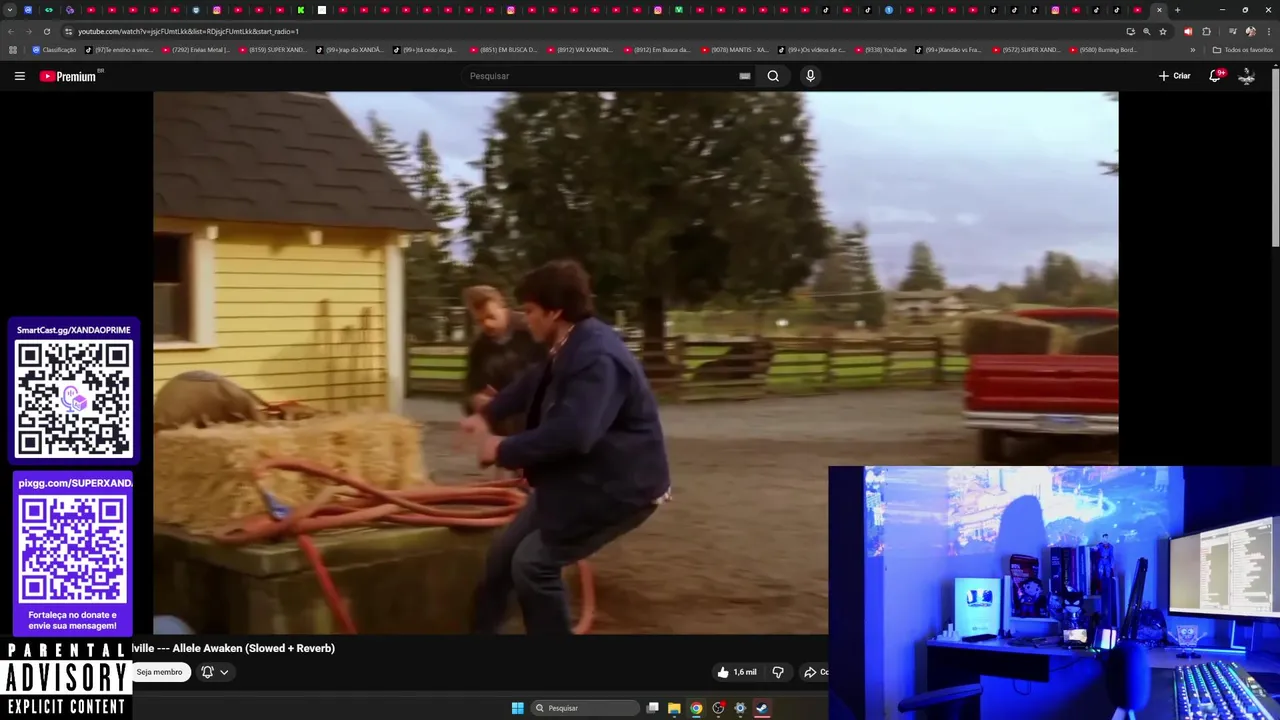Expand the notification bell dropdown chevron
This screenshot has width=1280, height=720.
(224, 672)
